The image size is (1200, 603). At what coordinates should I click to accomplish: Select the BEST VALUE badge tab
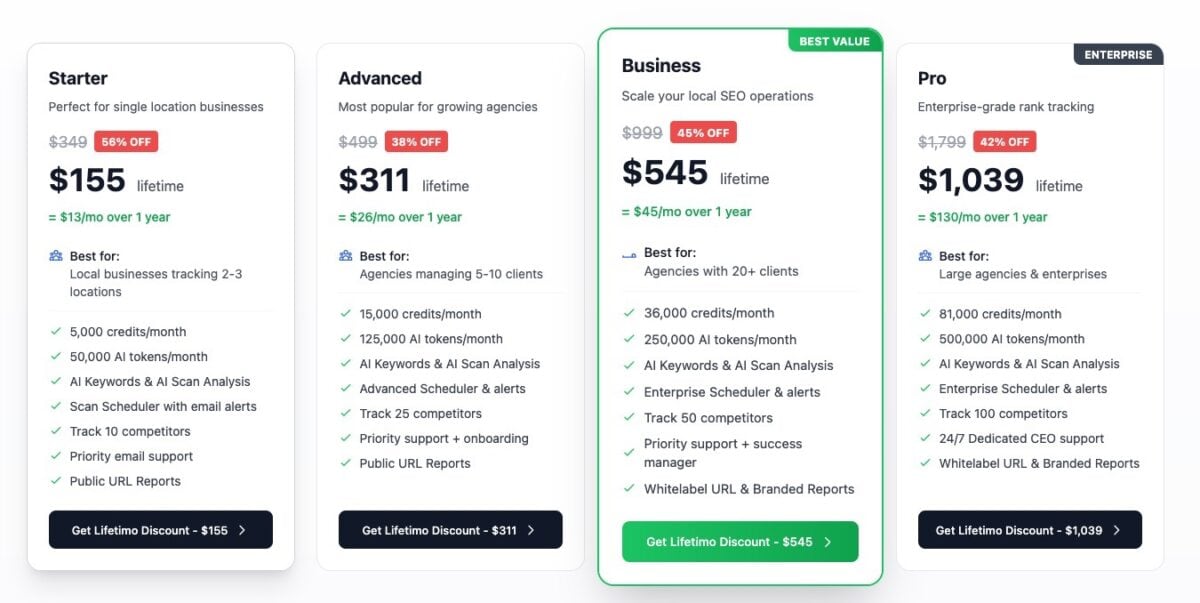835,42
